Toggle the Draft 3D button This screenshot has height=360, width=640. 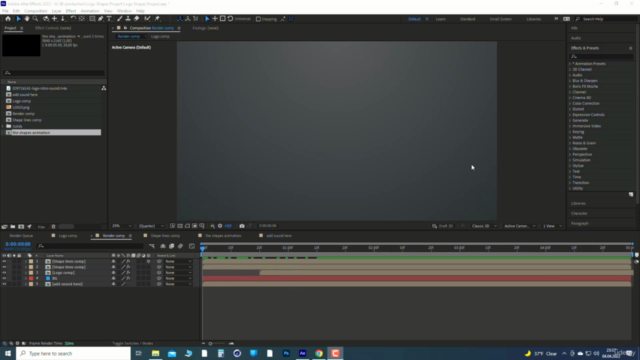pyautogui.click(x=442, y=226)
